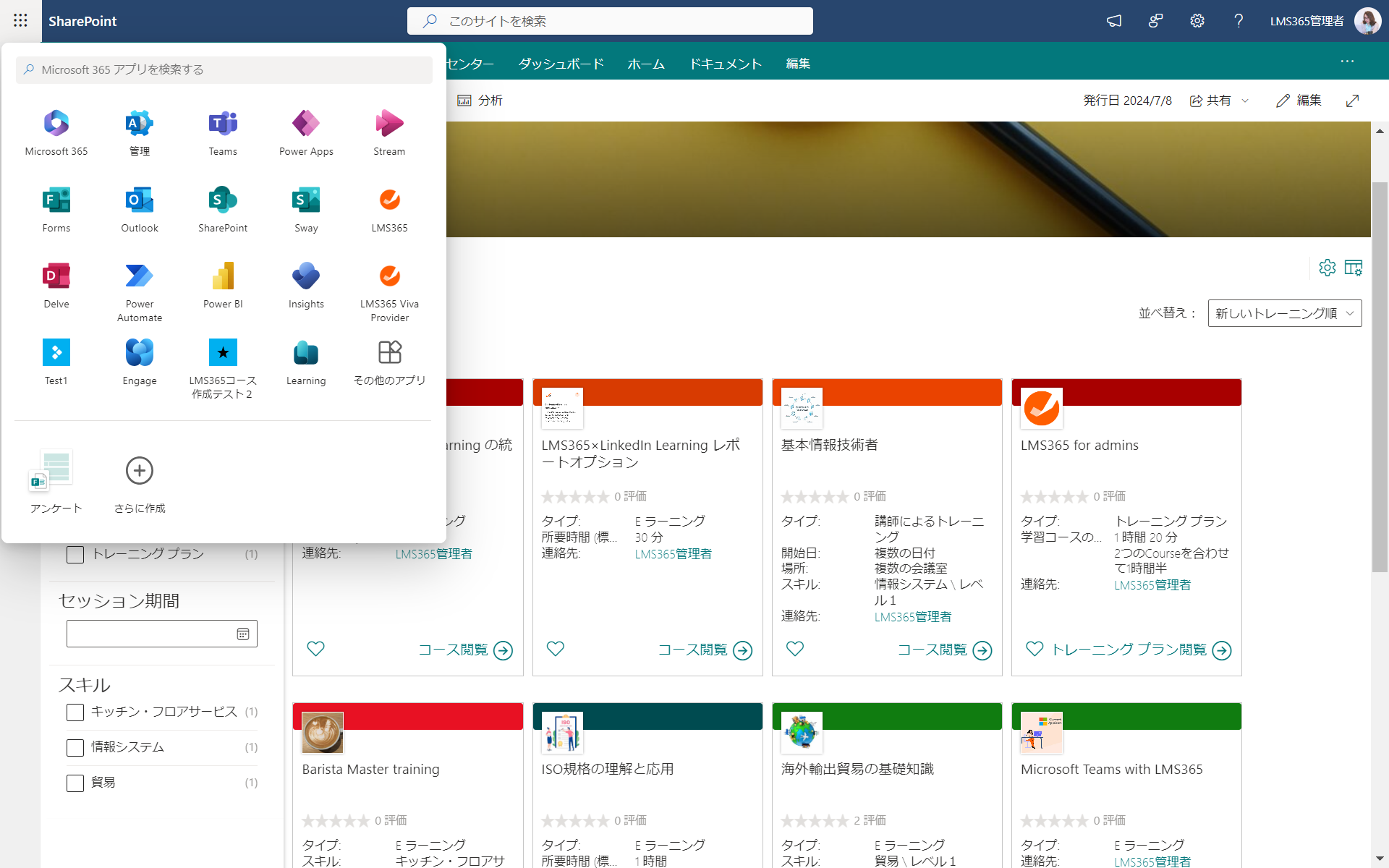Click the vertical page scrollbar

pos(1380,376)
